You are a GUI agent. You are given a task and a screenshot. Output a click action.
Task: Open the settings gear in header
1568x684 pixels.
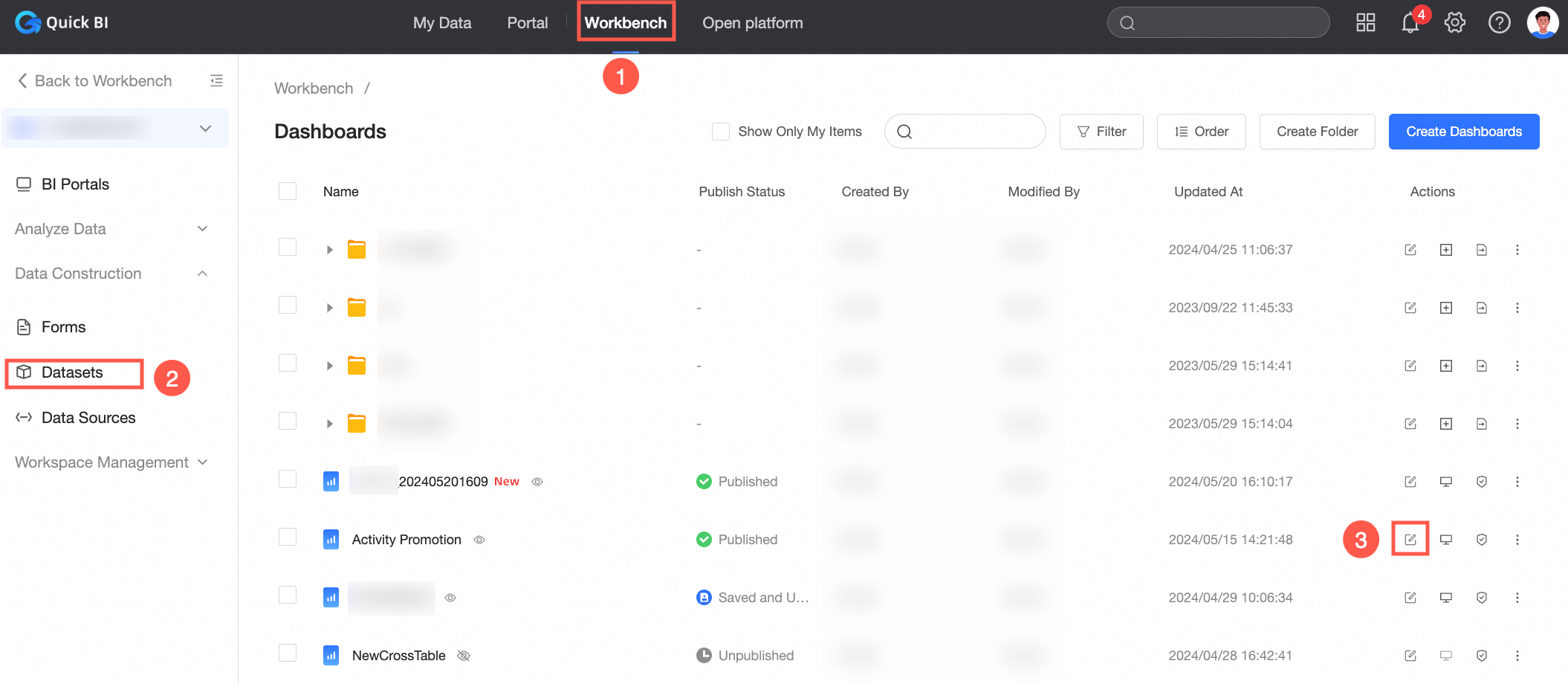click(x=1455, y=22)
